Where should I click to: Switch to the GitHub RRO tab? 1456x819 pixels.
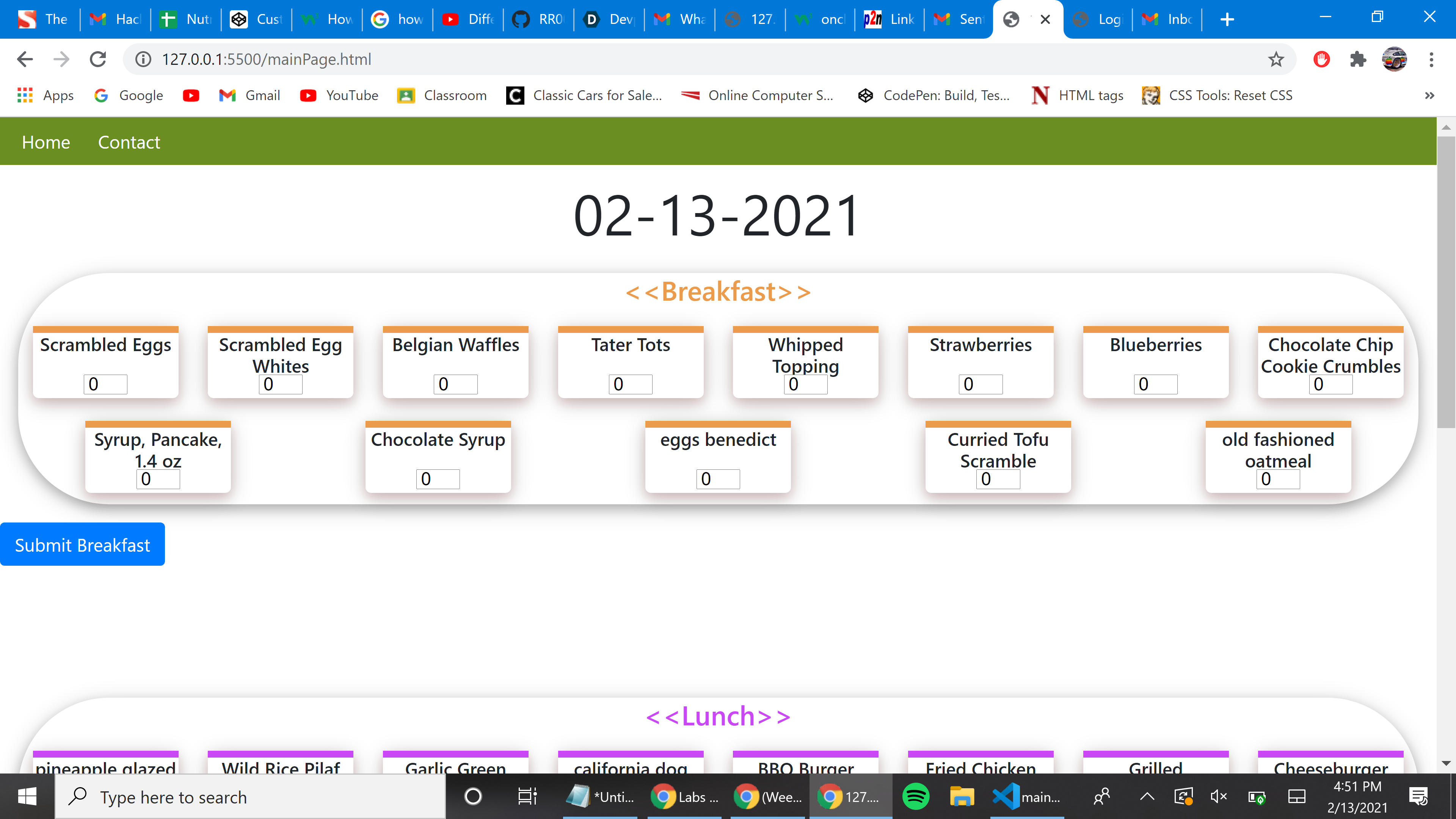click(538, 20)
